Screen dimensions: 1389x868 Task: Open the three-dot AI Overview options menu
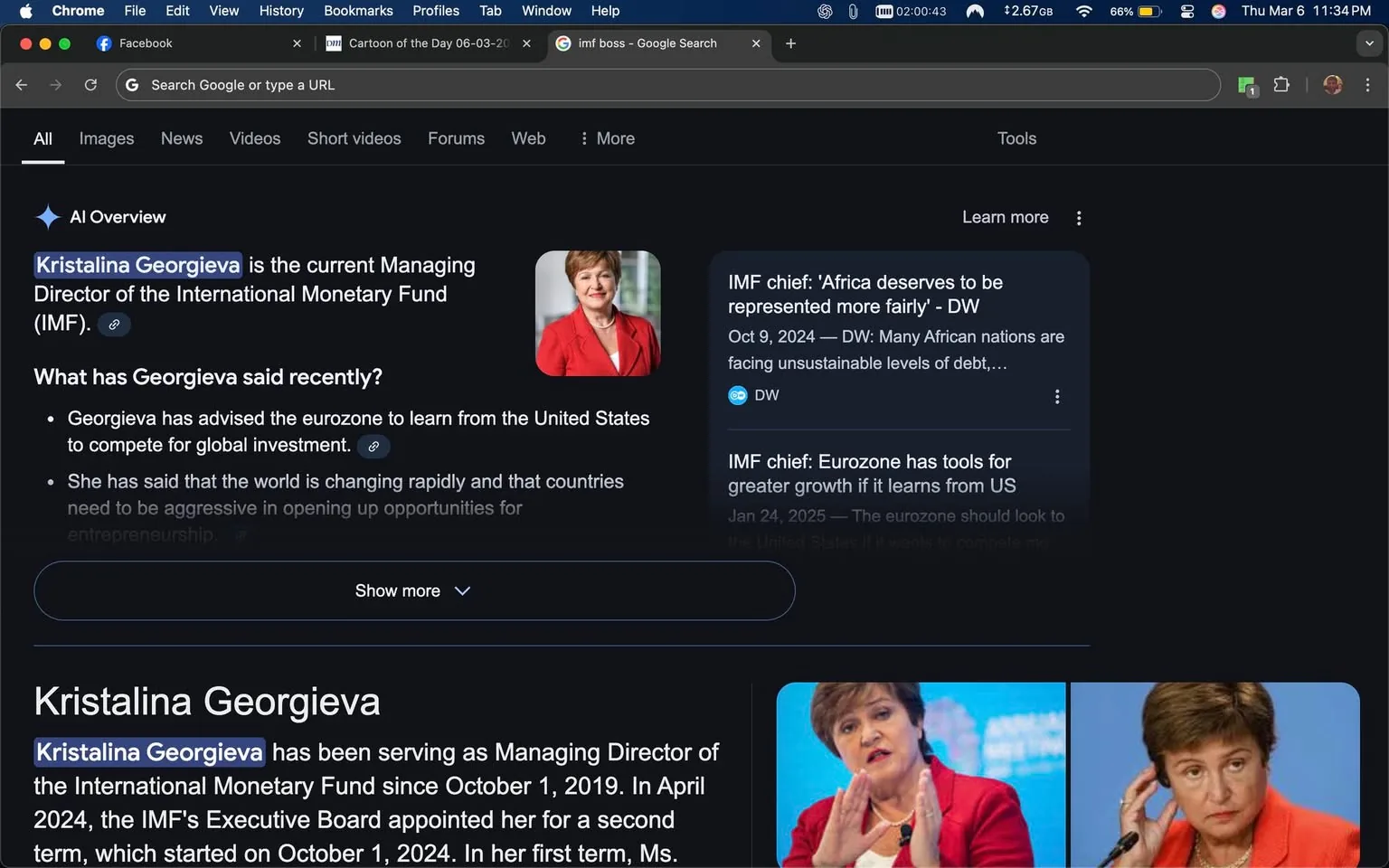pyautogui.click(x=1078, y=217)
